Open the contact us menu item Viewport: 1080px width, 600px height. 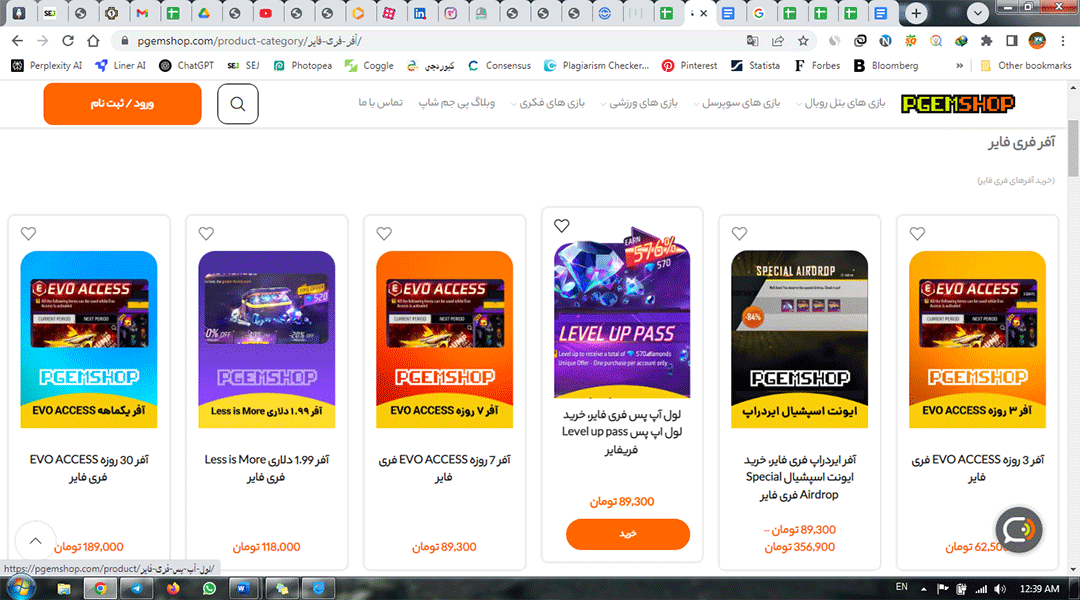click(x=380, y=103)
